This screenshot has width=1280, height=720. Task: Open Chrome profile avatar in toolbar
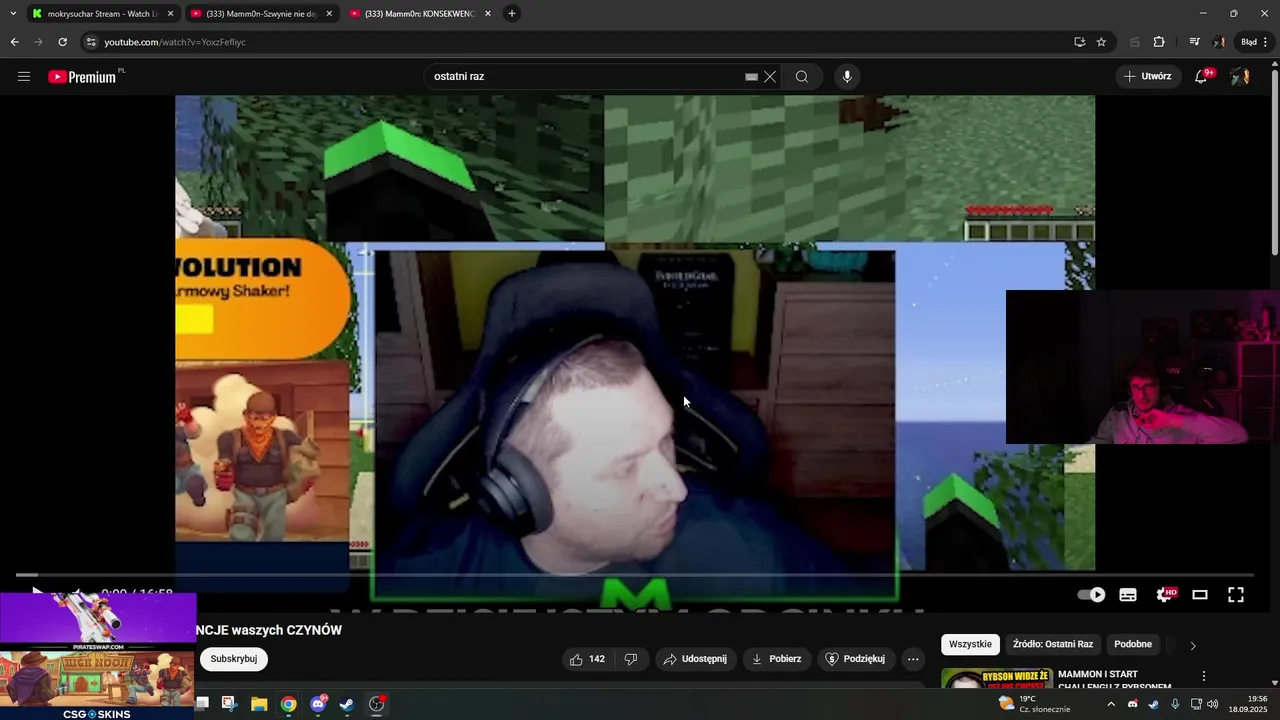coord(1220,42)
